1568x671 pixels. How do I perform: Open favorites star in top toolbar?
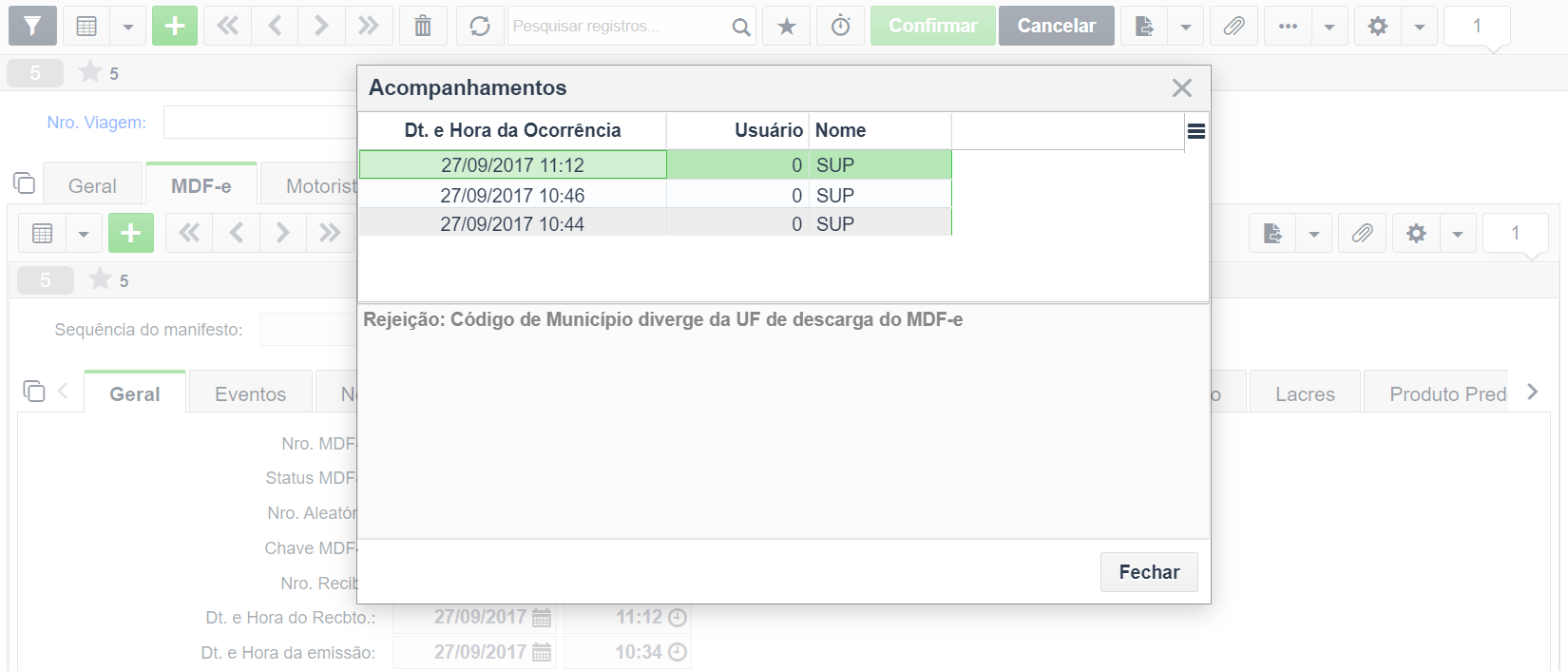(787, 26)
